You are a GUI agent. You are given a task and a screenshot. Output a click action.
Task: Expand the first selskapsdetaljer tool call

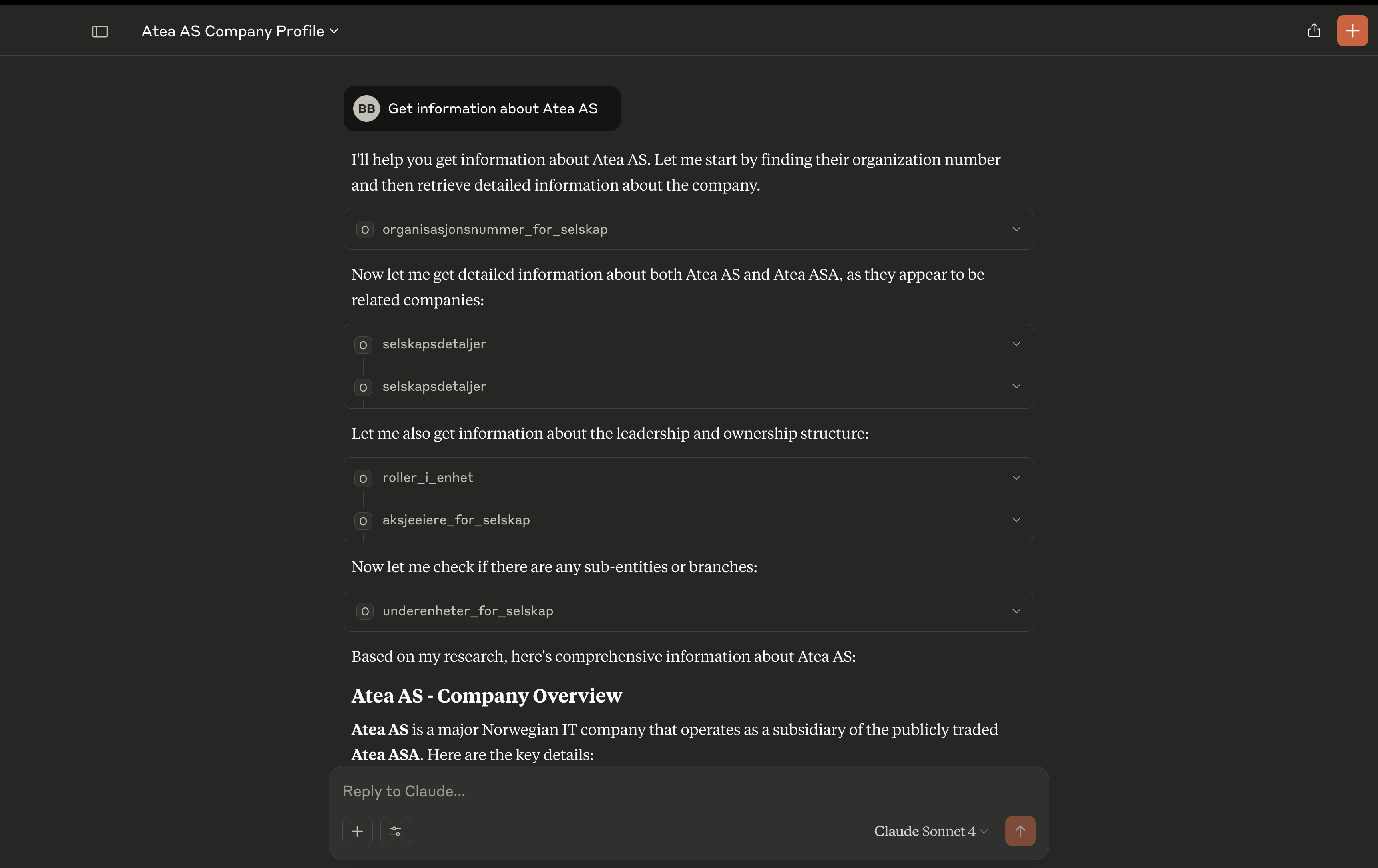click(x=1016, y=344)
